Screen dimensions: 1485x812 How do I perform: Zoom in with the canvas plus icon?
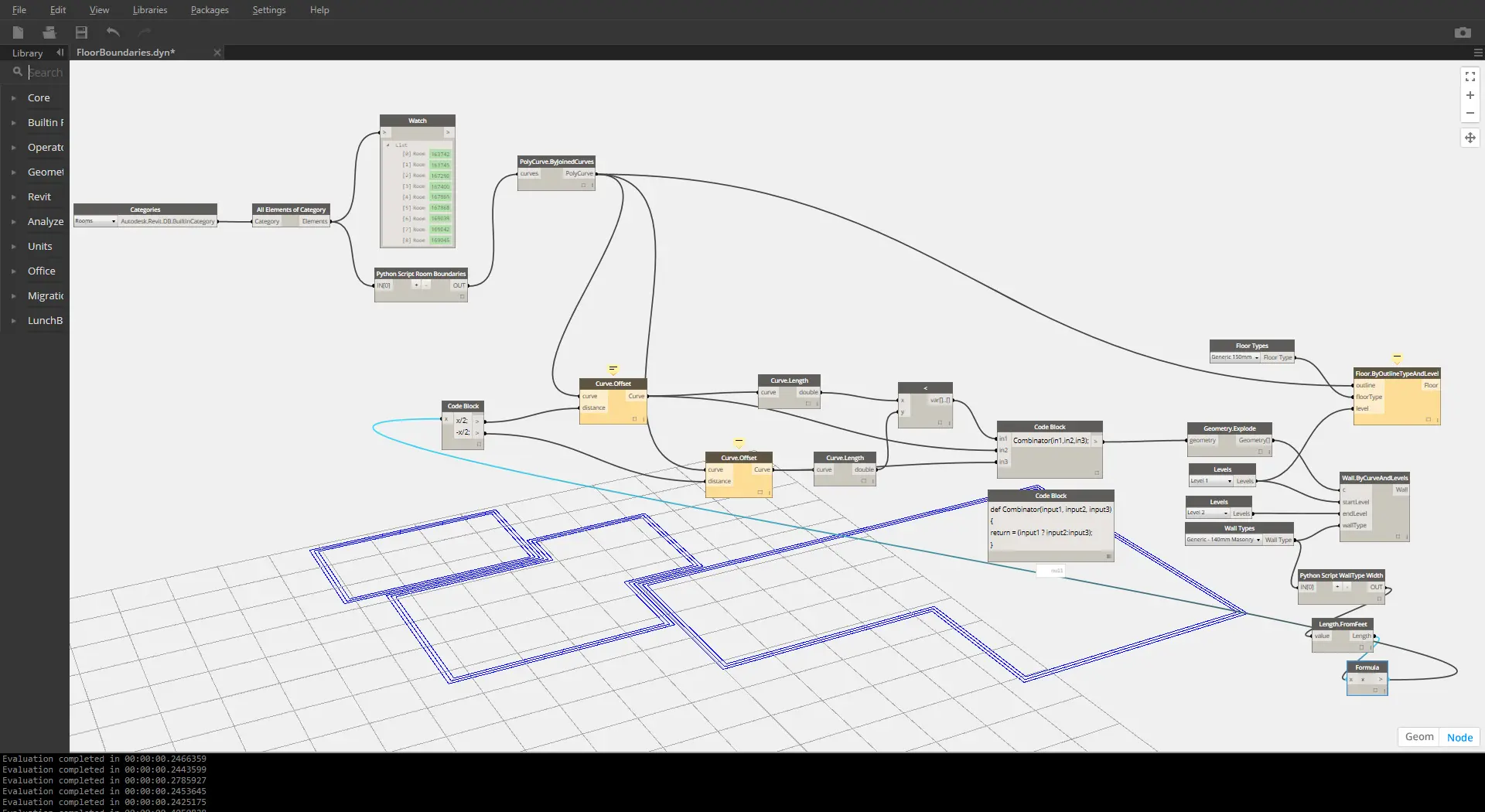pos(1470,95)
